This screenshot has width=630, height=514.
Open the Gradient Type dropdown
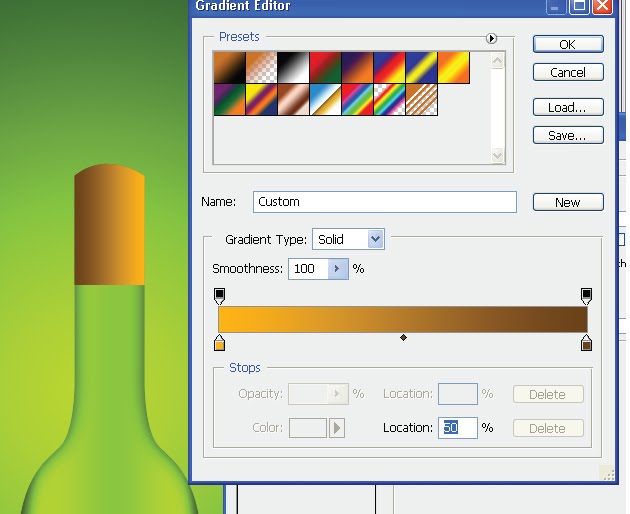tap(375, 239)
